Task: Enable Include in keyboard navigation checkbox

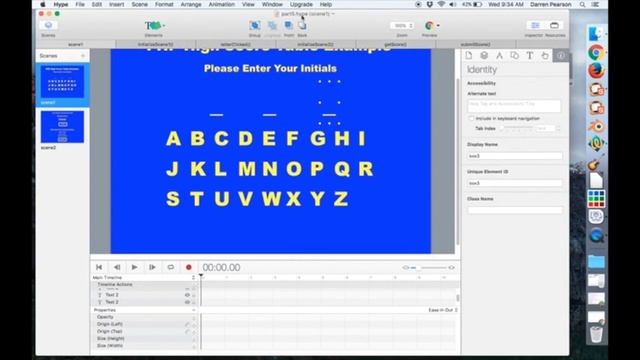Action: tap(471, 118)
